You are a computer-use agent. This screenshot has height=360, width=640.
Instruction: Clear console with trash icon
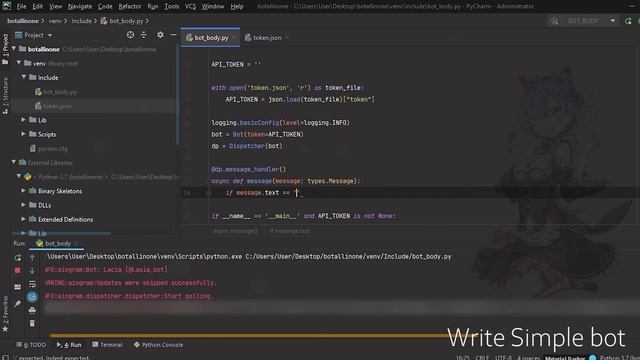click(x=32, y=323)
